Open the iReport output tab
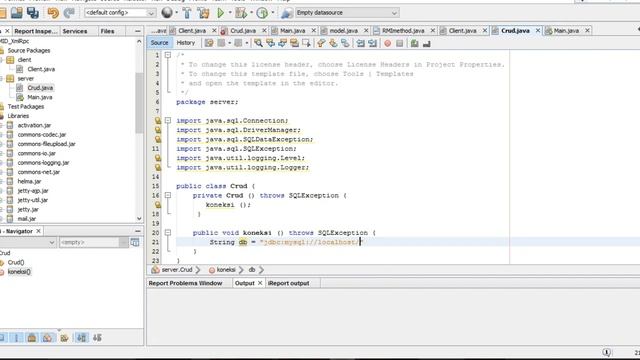The image size is (640, 360). 288,283
